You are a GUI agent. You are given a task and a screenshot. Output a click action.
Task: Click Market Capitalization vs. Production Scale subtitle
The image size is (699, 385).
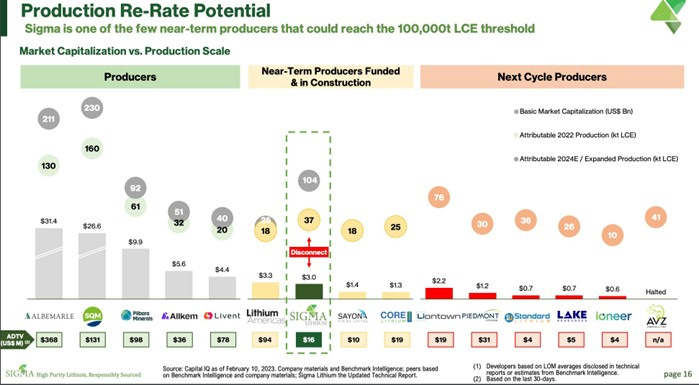click(x=125, y=51)
